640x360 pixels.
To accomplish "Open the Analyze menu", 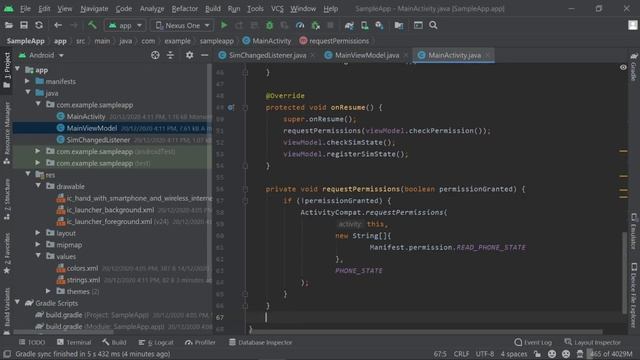I will 152,9.
